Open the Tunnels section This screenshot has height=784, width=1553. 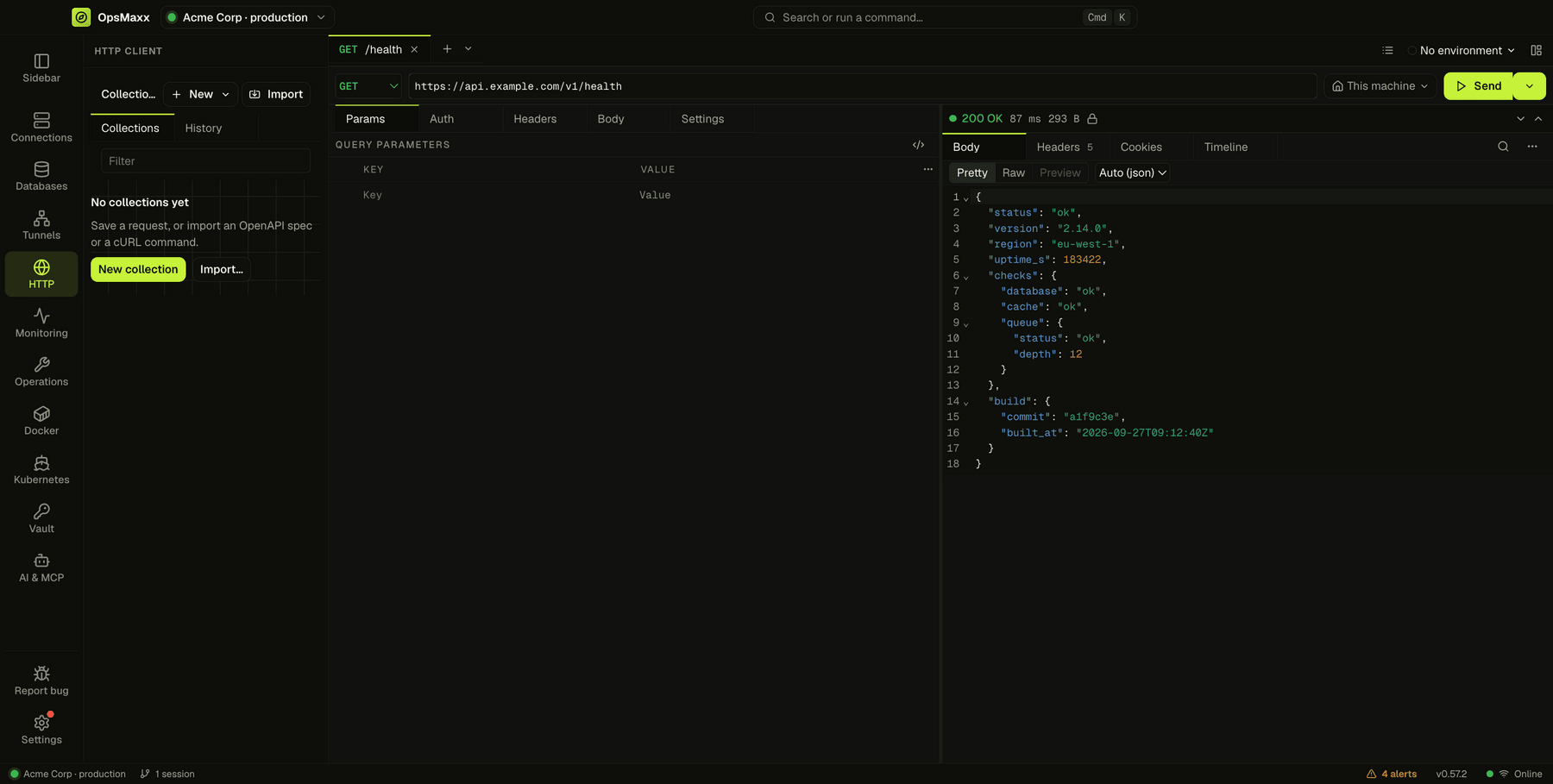pos(41,225)
